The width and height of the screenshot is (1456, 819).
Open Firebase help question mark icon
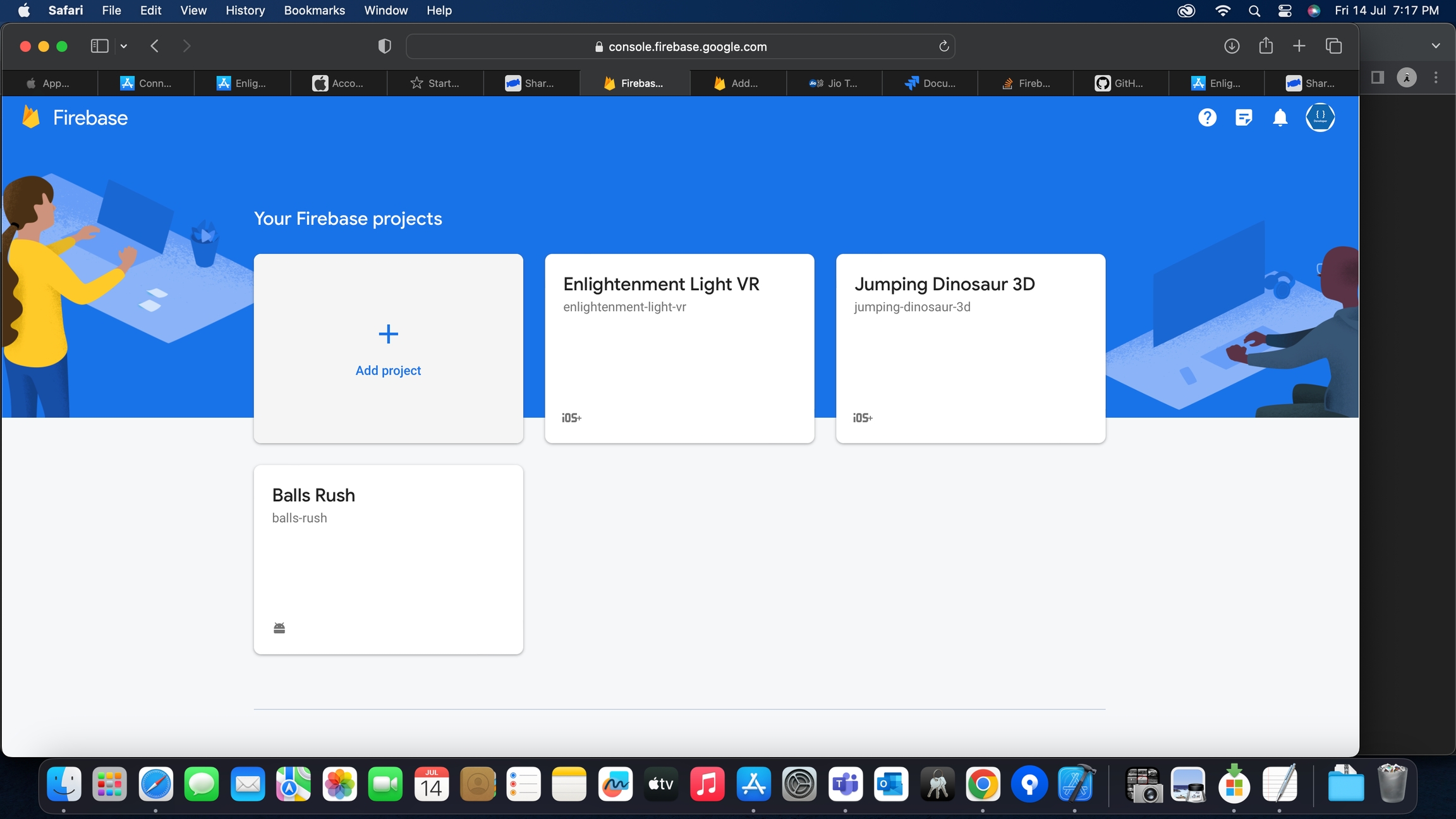coord(1207,118)
